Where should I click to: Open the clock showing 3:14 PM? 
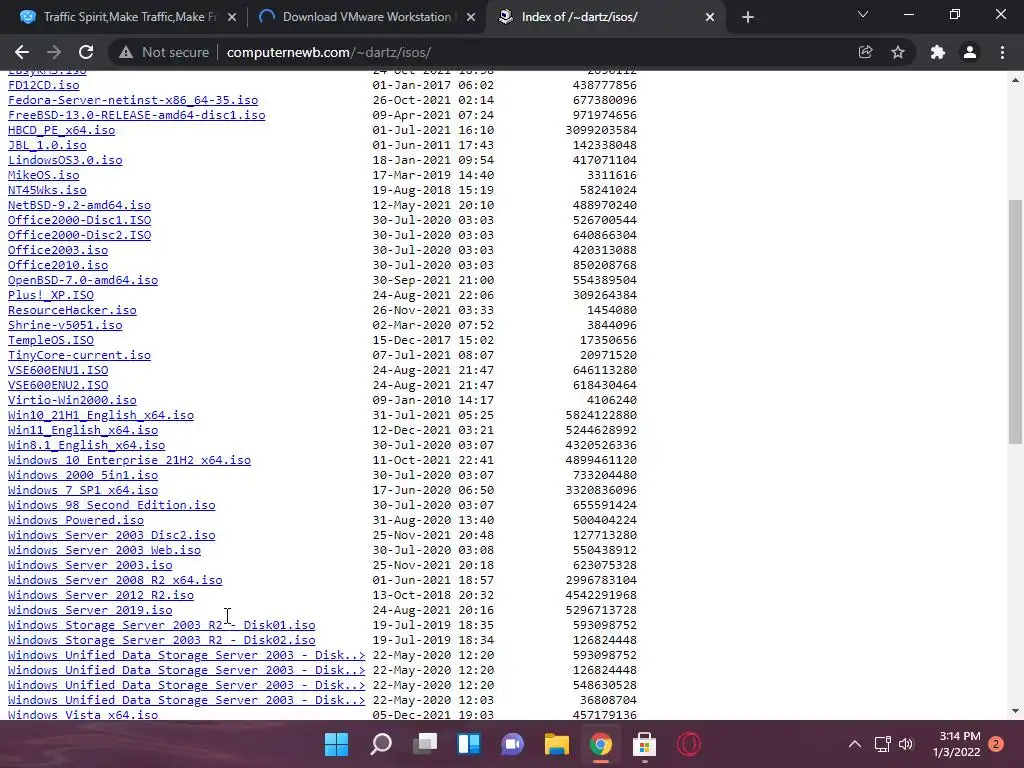957,744
